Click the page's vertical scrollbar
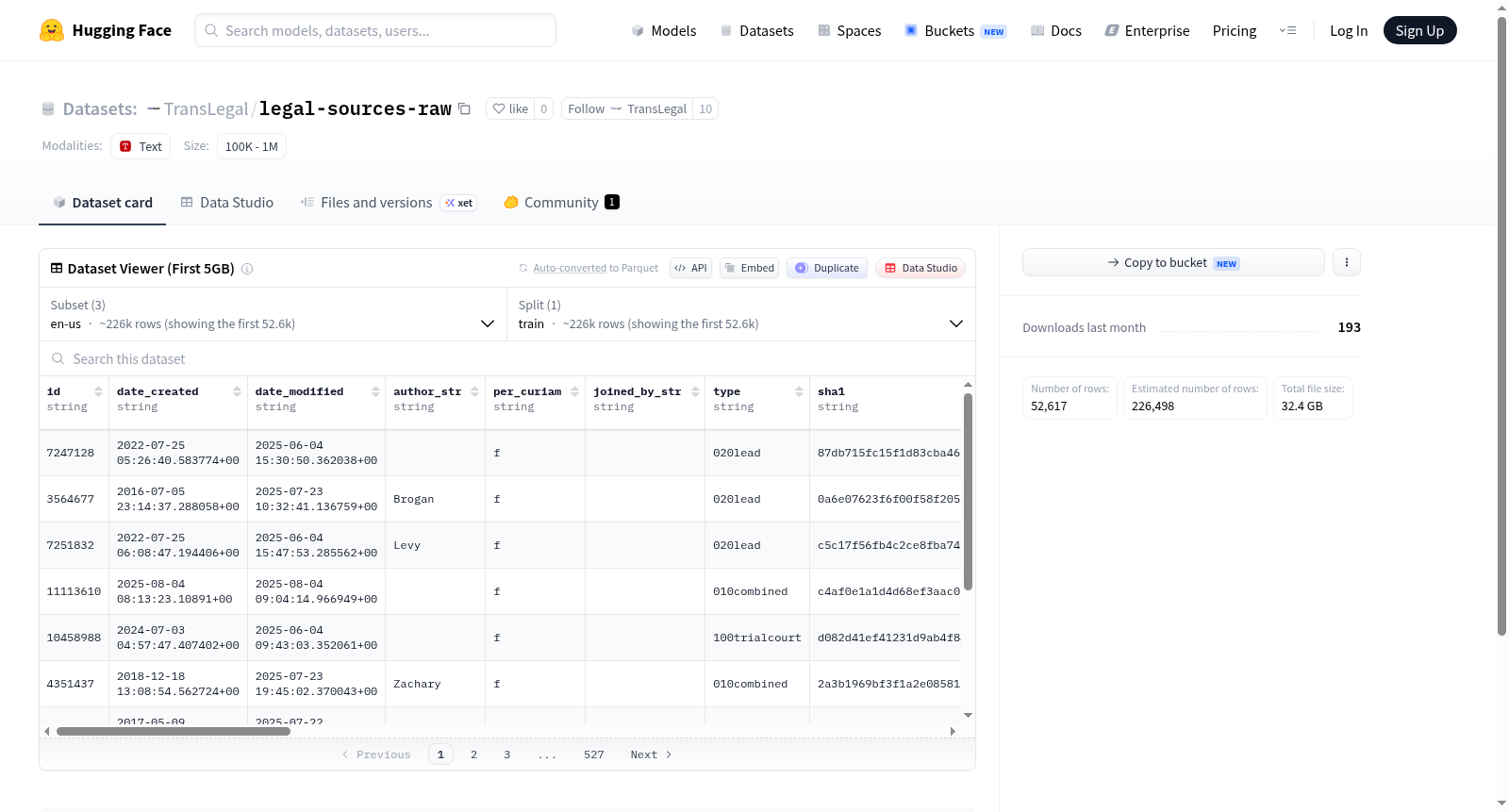Viewport: 1509px width, 812px height. click(1501, 326)
